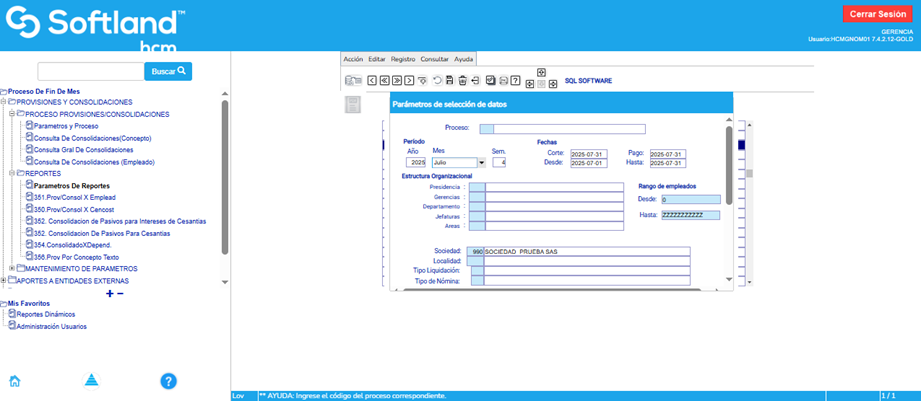Delete the record with the trash icon
The height and width of the screenshot is (401, 921).
(463, 80)
